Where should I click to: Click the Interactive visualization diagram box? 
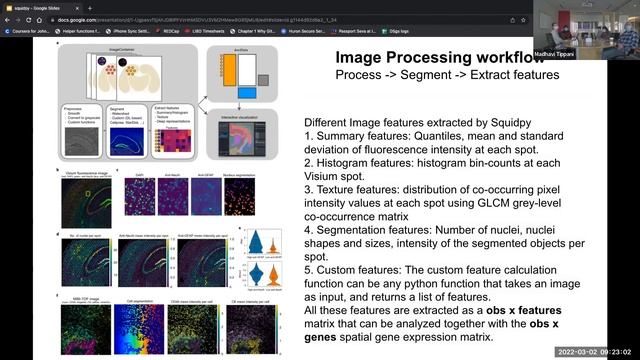(x=242, y=135)
